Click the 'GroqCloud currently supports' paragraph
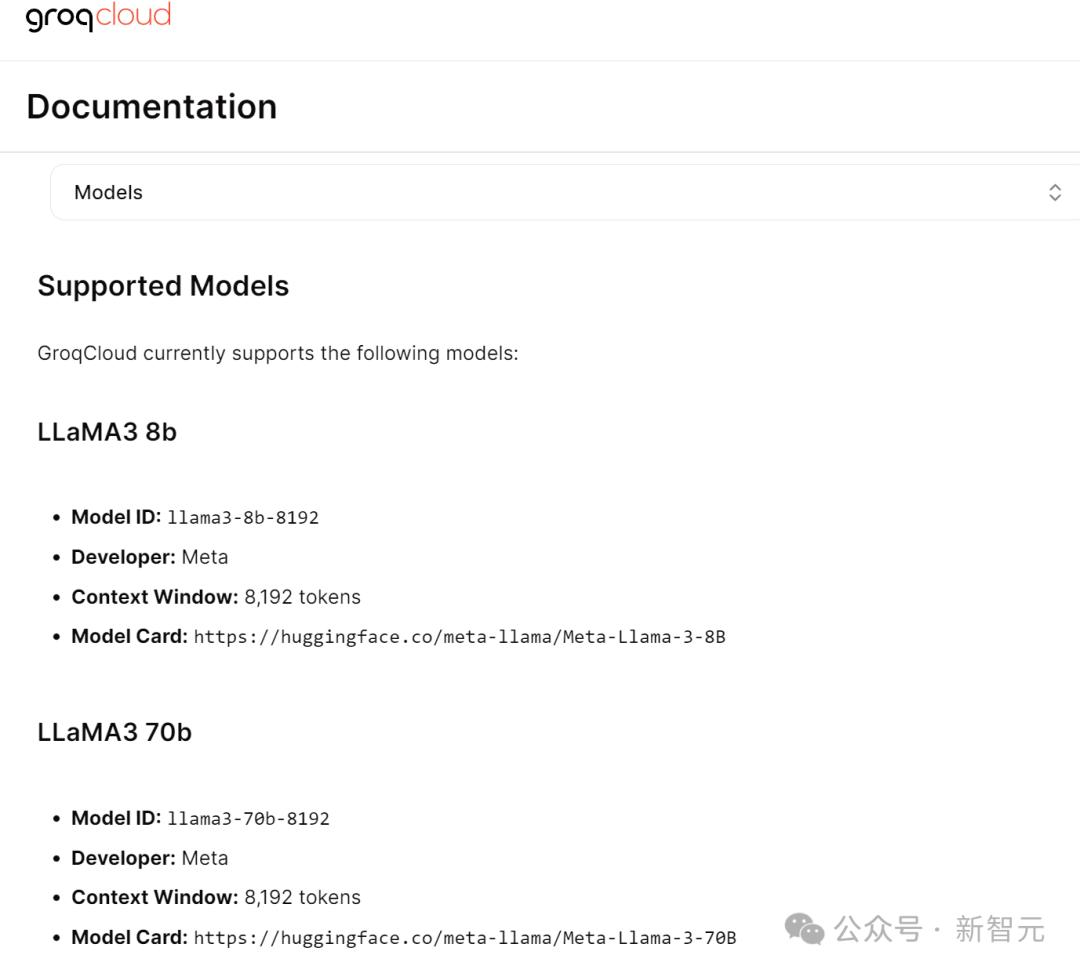This screenshot has height=973, width=1080. click(277, 353)
